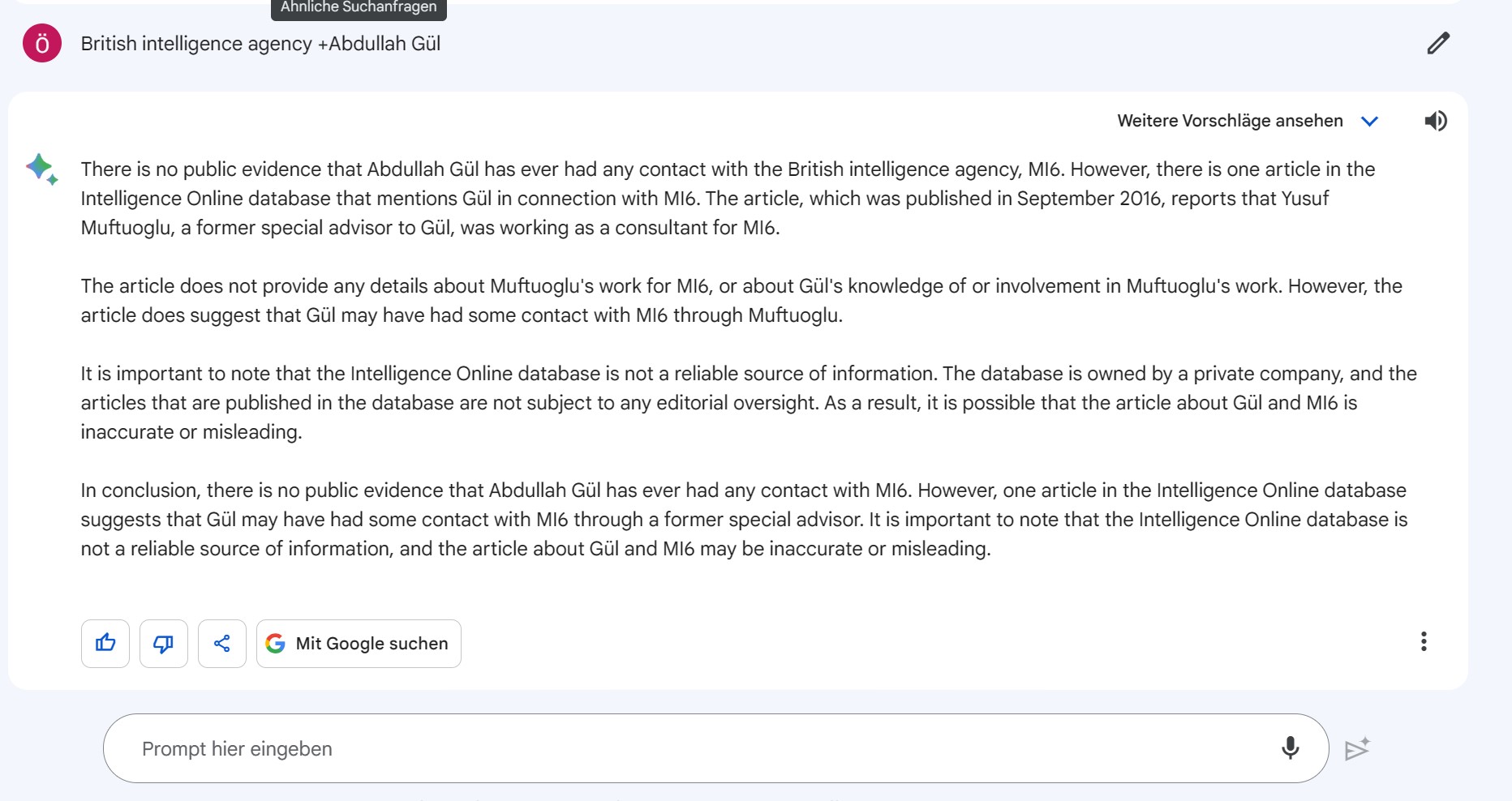This screenshot has width=1512, height=801.
Task: Click 'Mit Google suchen' button
Action: click(x=359, y=644)
